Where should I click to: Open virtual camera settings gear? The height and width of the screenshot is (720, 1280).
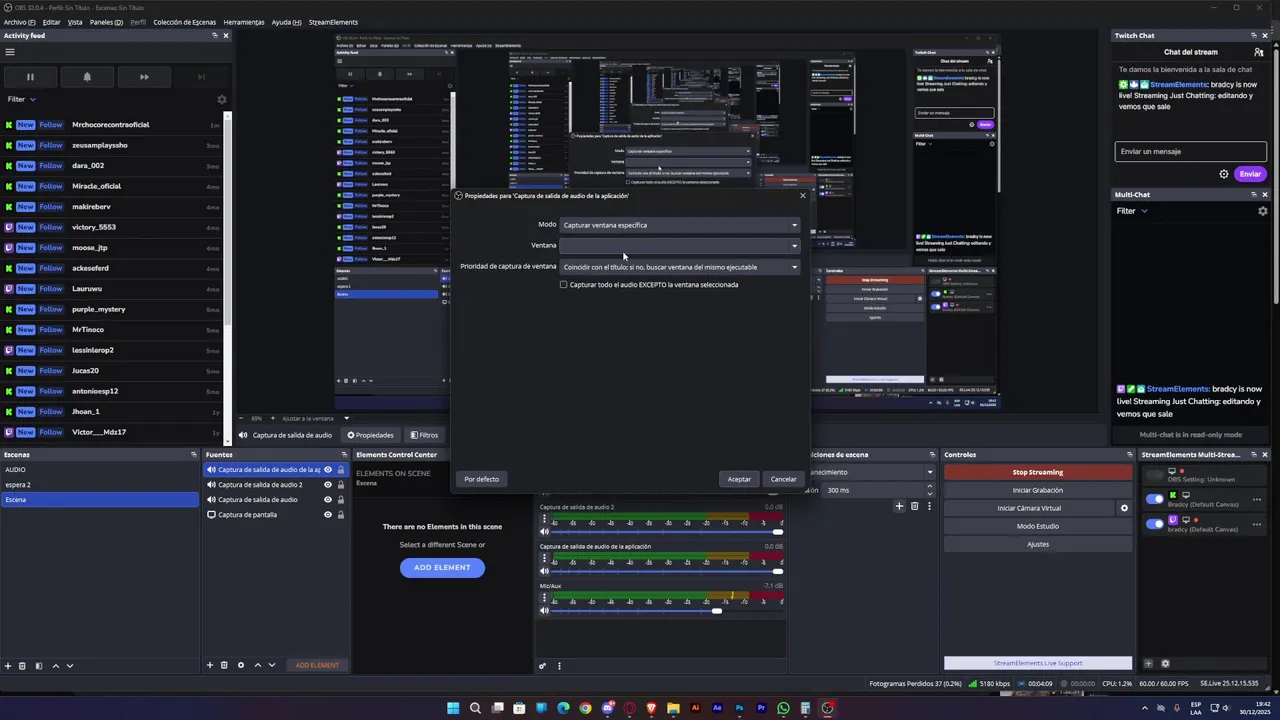(x=1124, y=508)
